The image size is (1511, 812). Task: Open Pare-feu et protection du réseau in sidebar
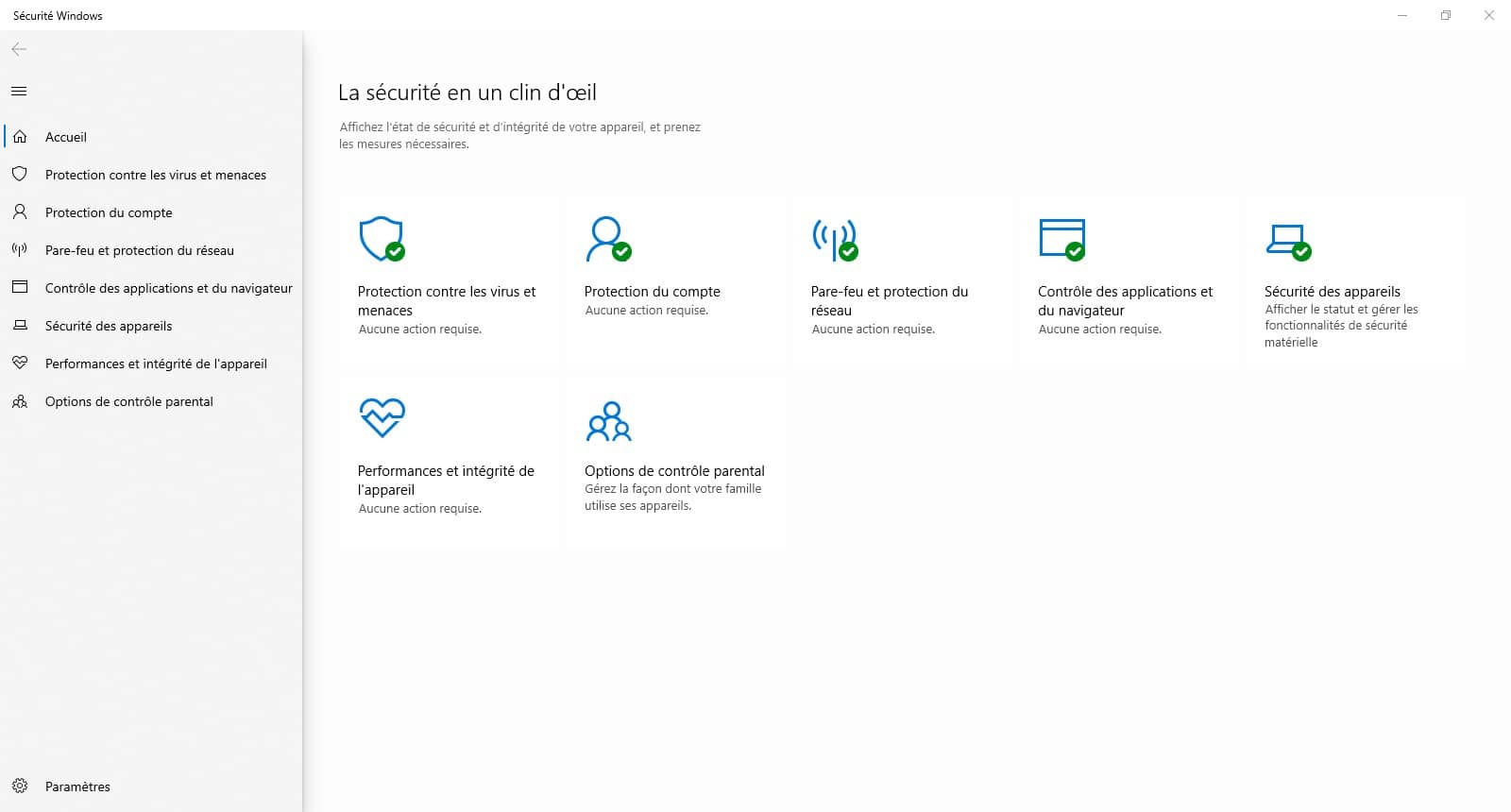coord(151,250)
